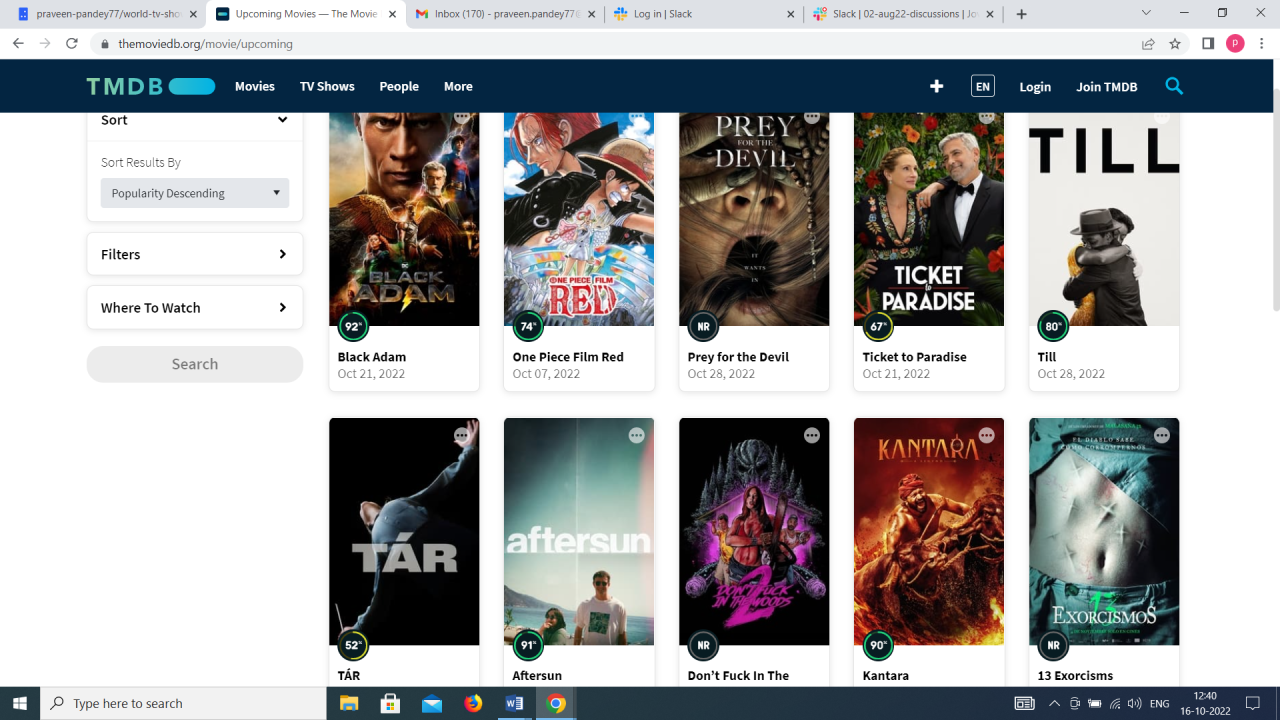This screenshot has height=720, width=1280.
Task: Launch Firefox from taskbar
Action: point(473,704)
